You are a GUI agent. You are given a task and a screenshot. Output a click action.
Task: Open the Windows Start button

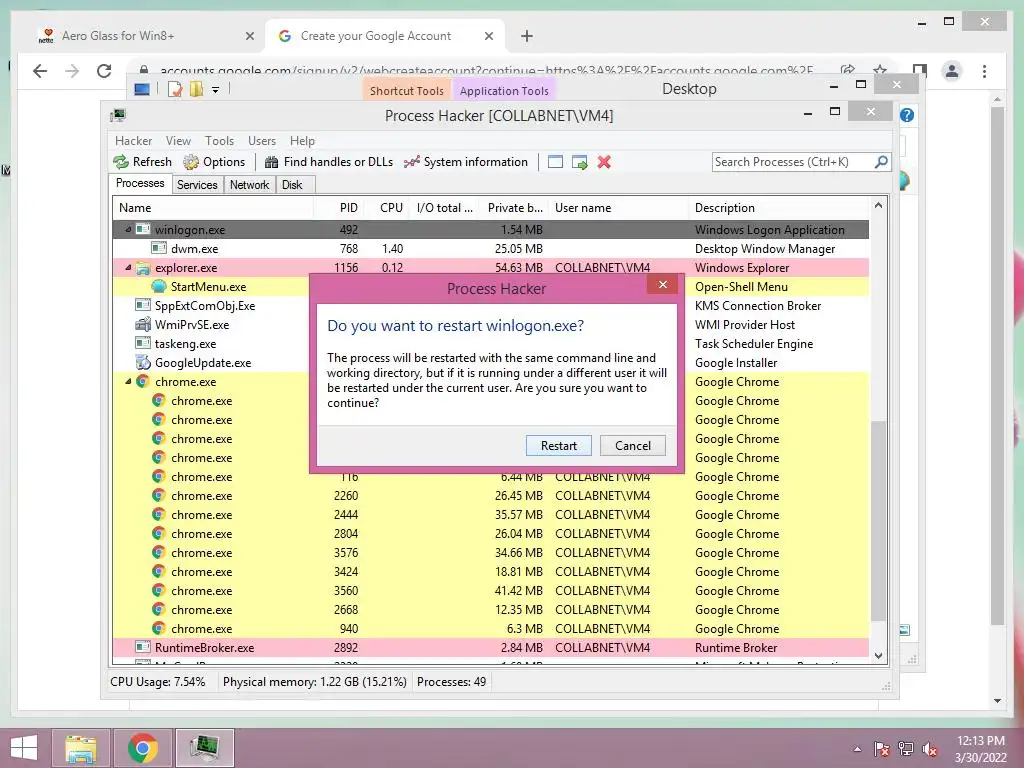(24, 748)
